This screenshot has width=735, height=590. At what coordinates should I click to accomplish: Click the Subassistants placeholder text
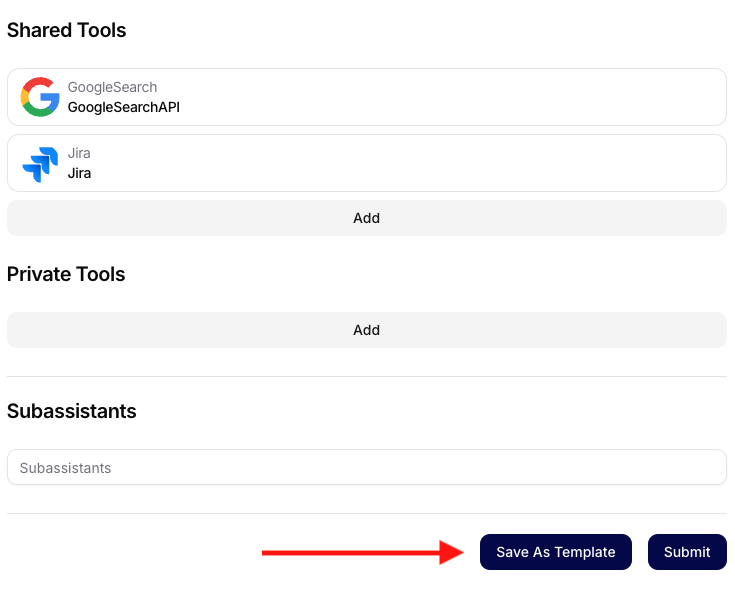[x=65, y=468]
